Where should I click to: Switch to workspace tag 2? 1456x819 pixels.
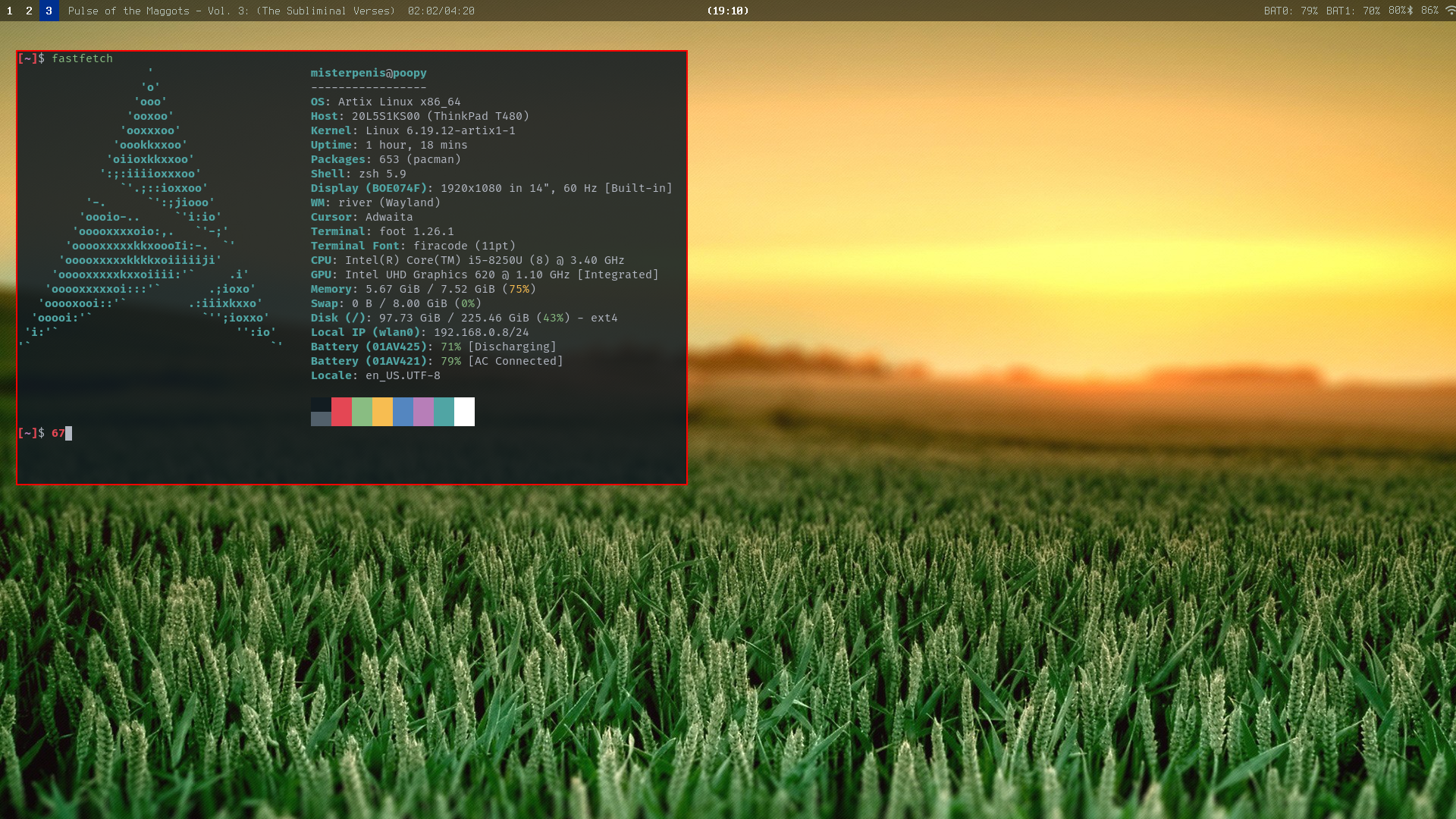click(x=29, y=11)
